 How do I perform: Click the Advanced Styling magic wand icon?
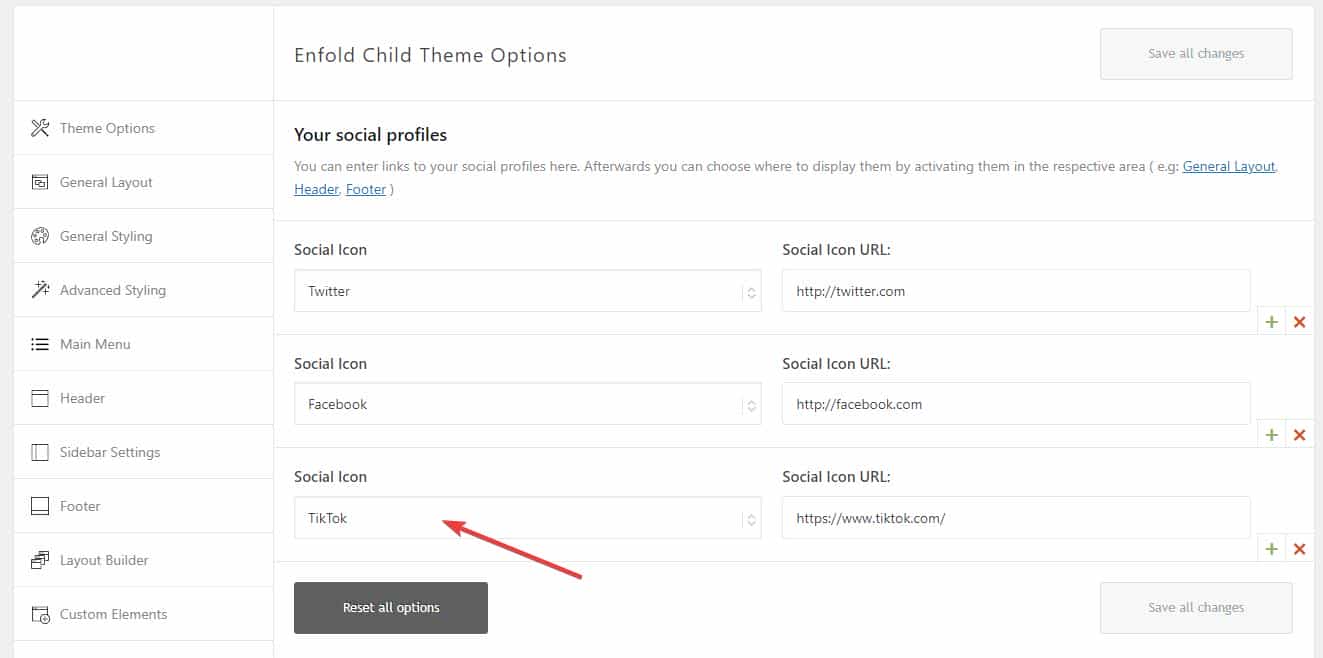click(x=40, y=290)
